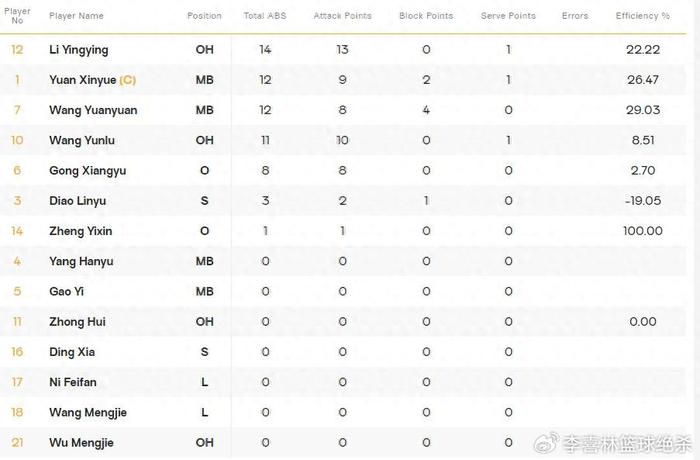Click the Wu Mengjie player name

click(81, 443)
